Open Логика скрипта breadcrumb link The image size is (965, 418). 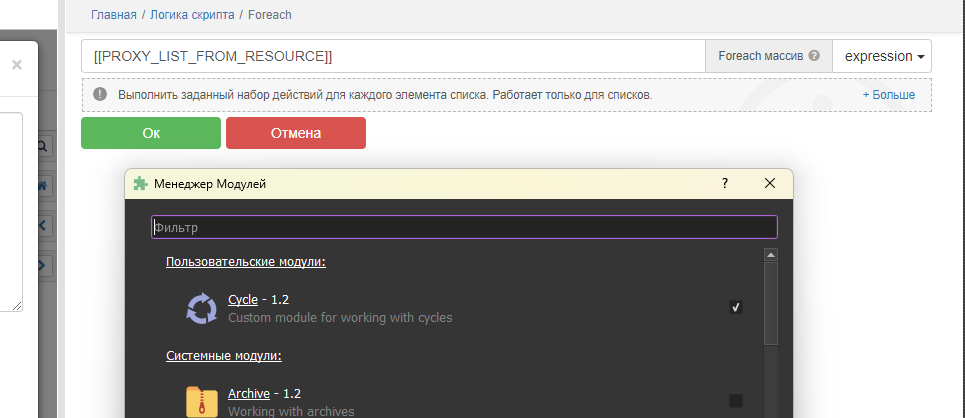point(204,15)
